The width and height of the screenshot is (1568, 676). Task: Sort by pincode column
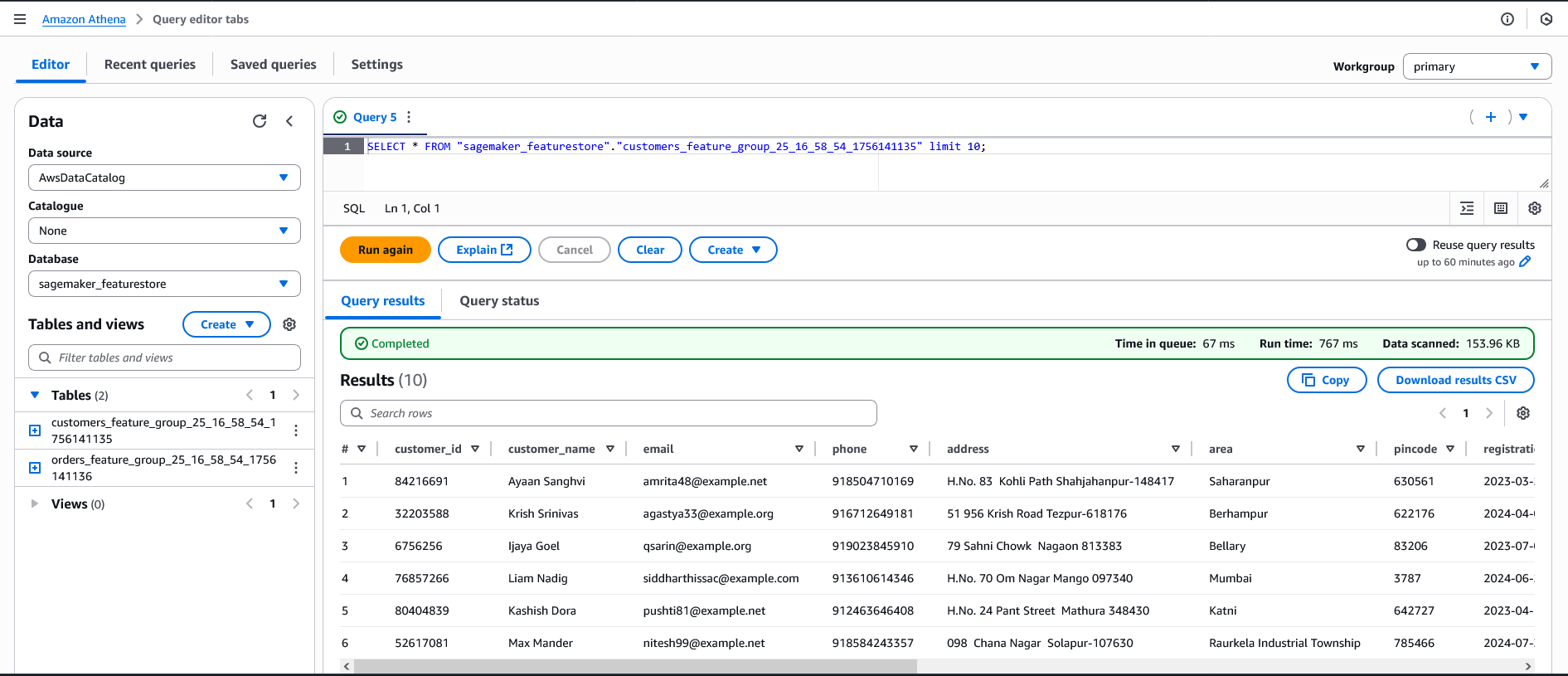(x=1450, y=449)
